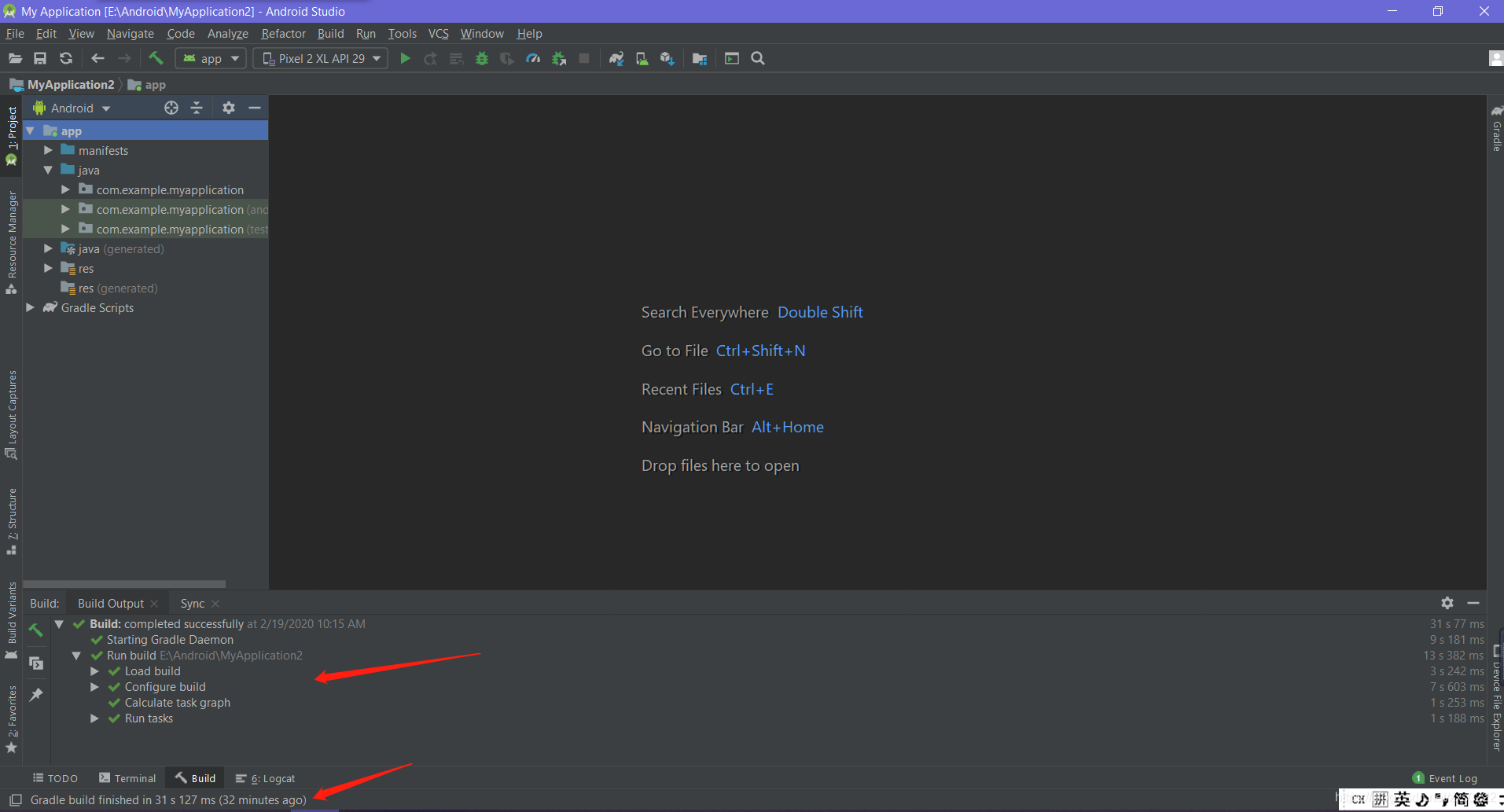
Task: Open Search Everywhere magnifier icon
Action: 757,58
